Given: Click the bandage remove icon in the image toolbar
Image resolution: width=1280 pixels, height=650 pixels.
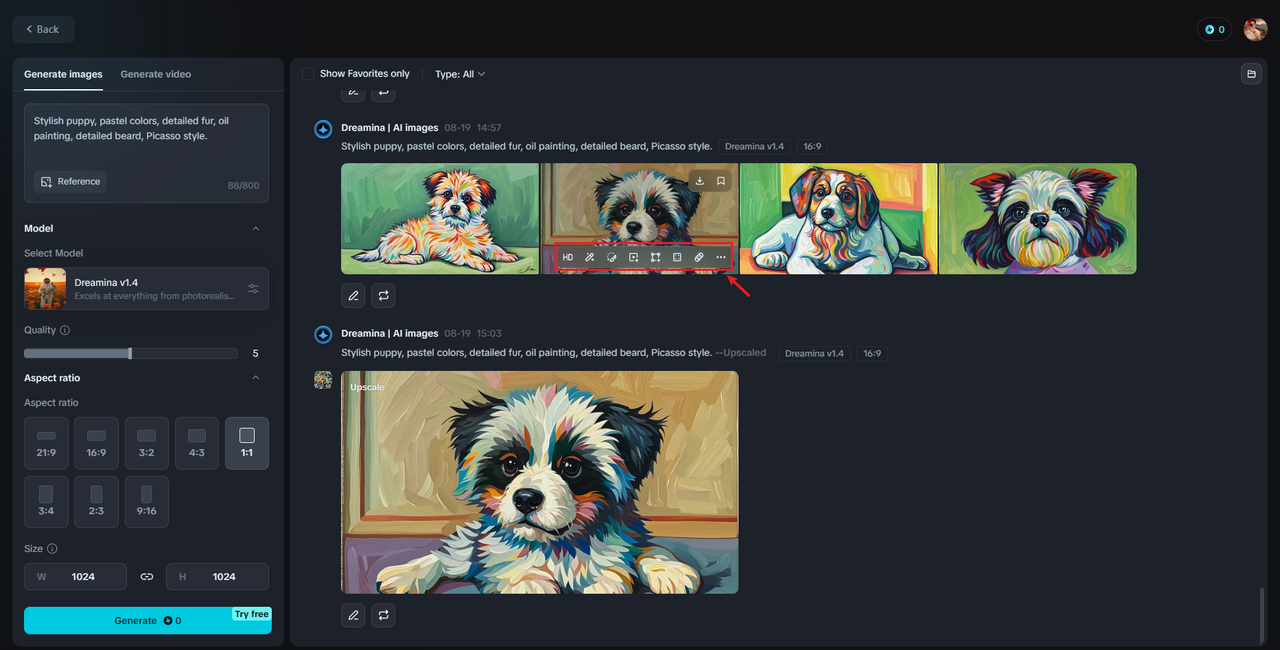Looking at the screenshot, I should (x=699, y=257).
